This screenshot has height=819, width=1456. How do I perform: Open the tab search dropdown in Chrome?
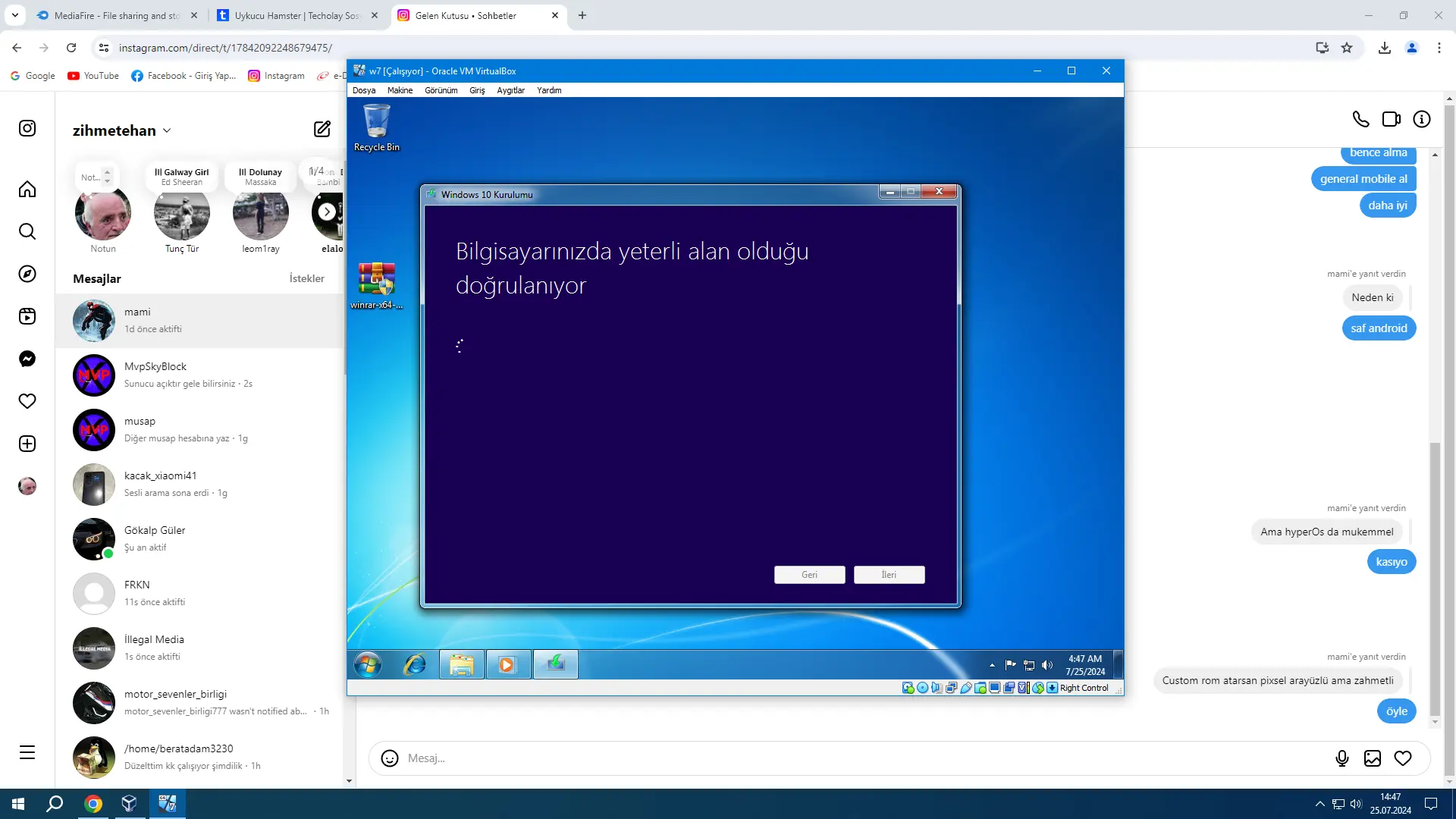pos(15,15)
